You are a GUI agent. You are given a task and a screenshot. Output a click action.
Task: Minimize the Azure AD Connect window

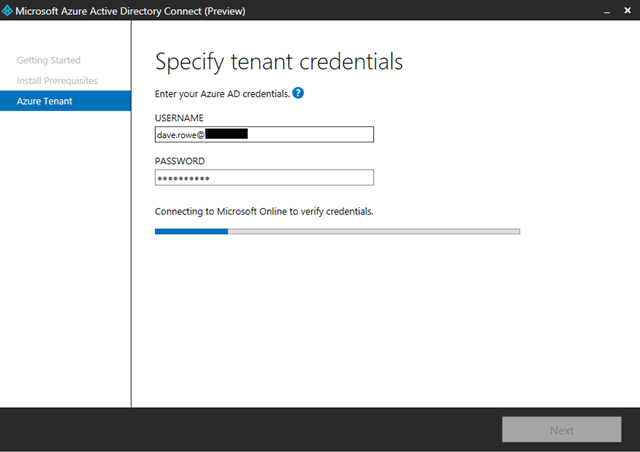point(607,11)
